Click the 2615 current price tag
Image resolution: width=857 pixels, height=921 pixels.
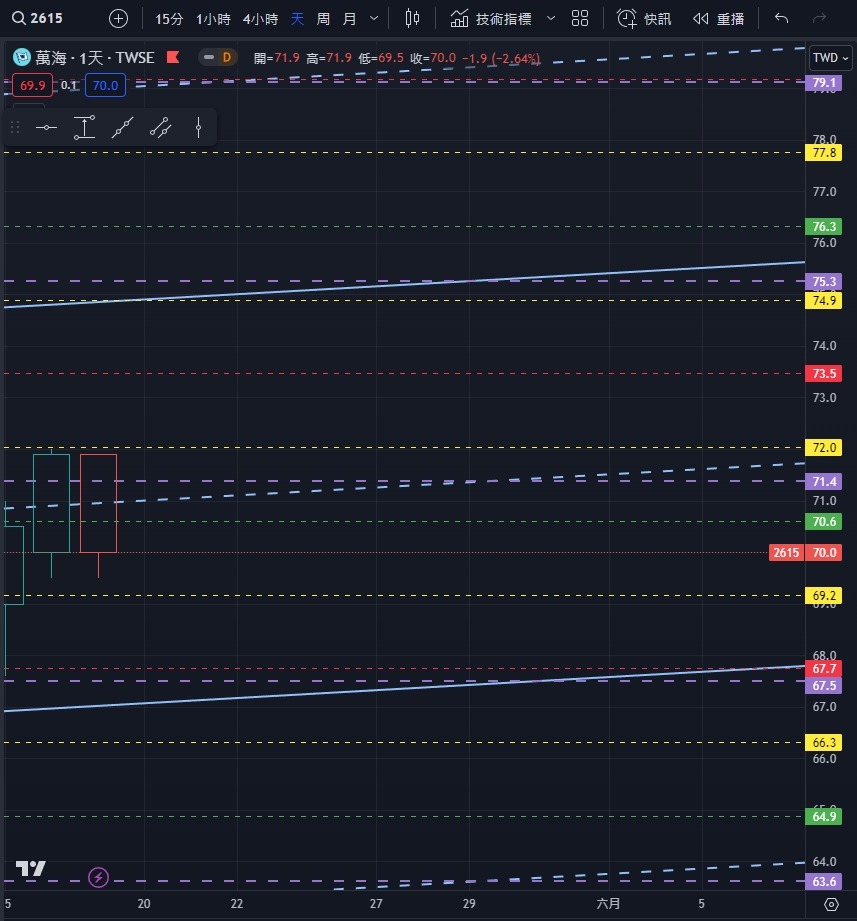(x=786, y=553)
